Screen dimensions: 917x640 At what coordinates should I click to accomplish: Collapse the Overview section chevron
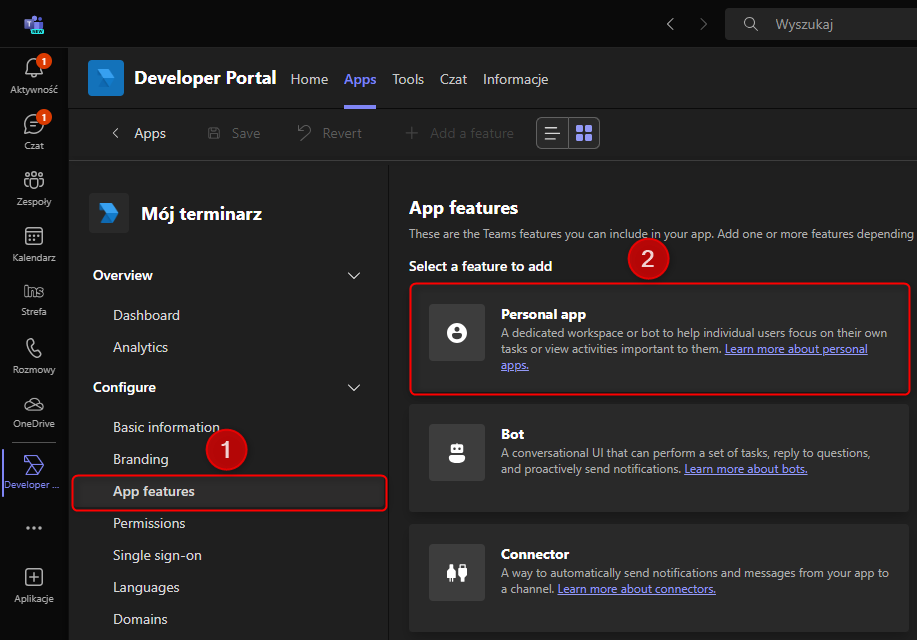pyautogui.click(x=353, y=276)
